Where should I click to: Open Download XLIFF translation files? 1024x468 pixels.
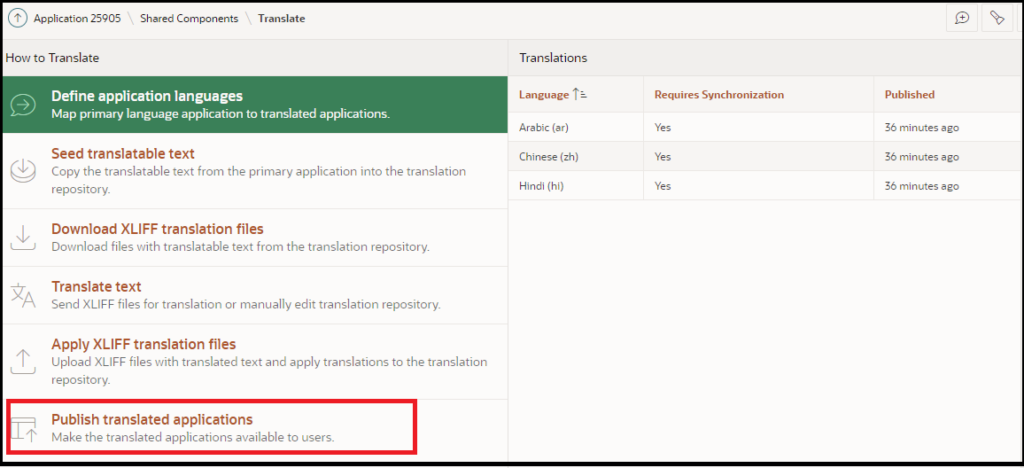(x=157, y=229)
